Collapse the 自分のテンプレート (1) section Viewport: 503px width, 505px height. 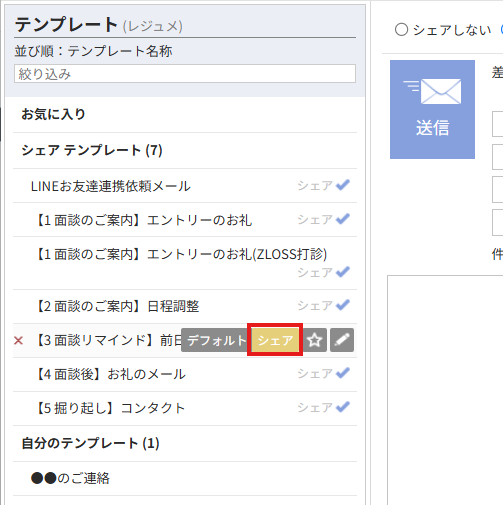(90, 443)
